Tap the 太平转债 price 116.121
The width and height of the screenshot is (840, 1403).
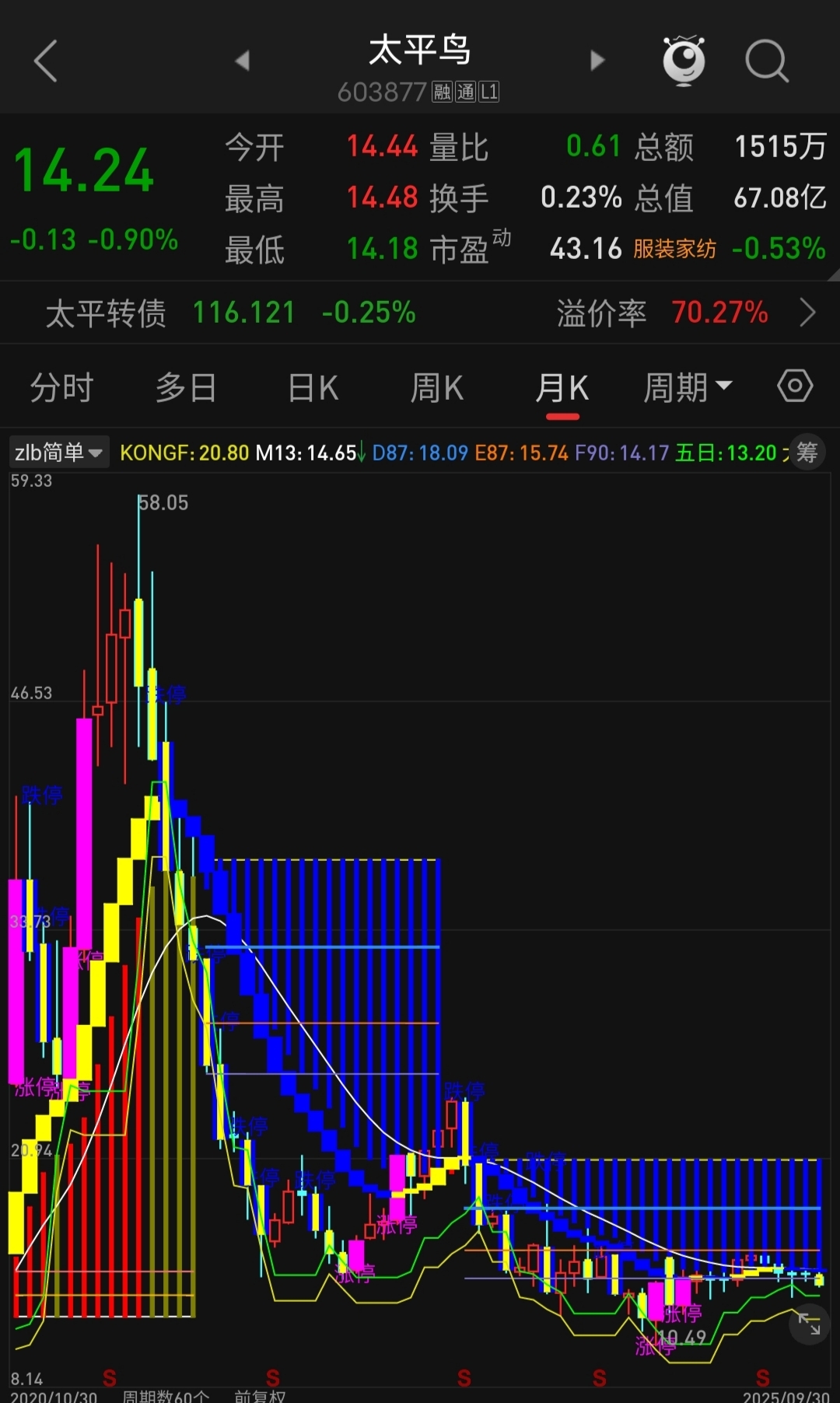(x=244, y=313)
